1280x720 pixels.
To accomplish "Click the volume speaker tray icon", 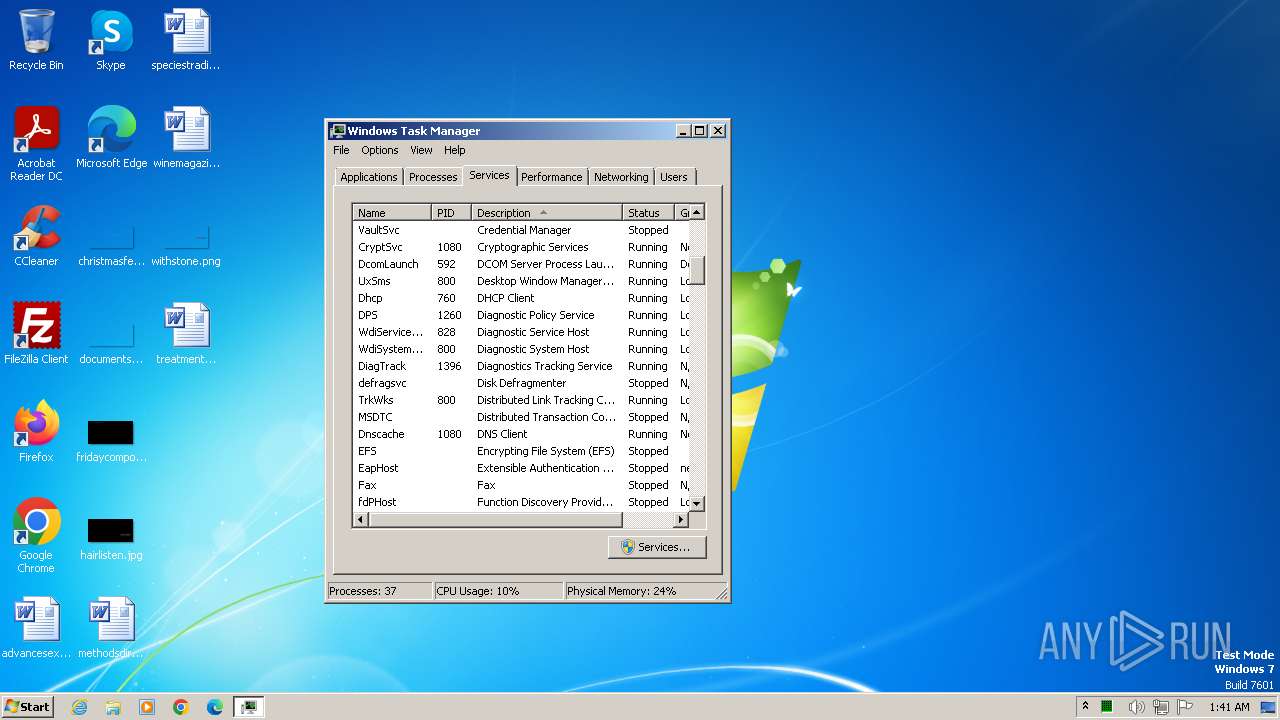I will point(1137,707).
